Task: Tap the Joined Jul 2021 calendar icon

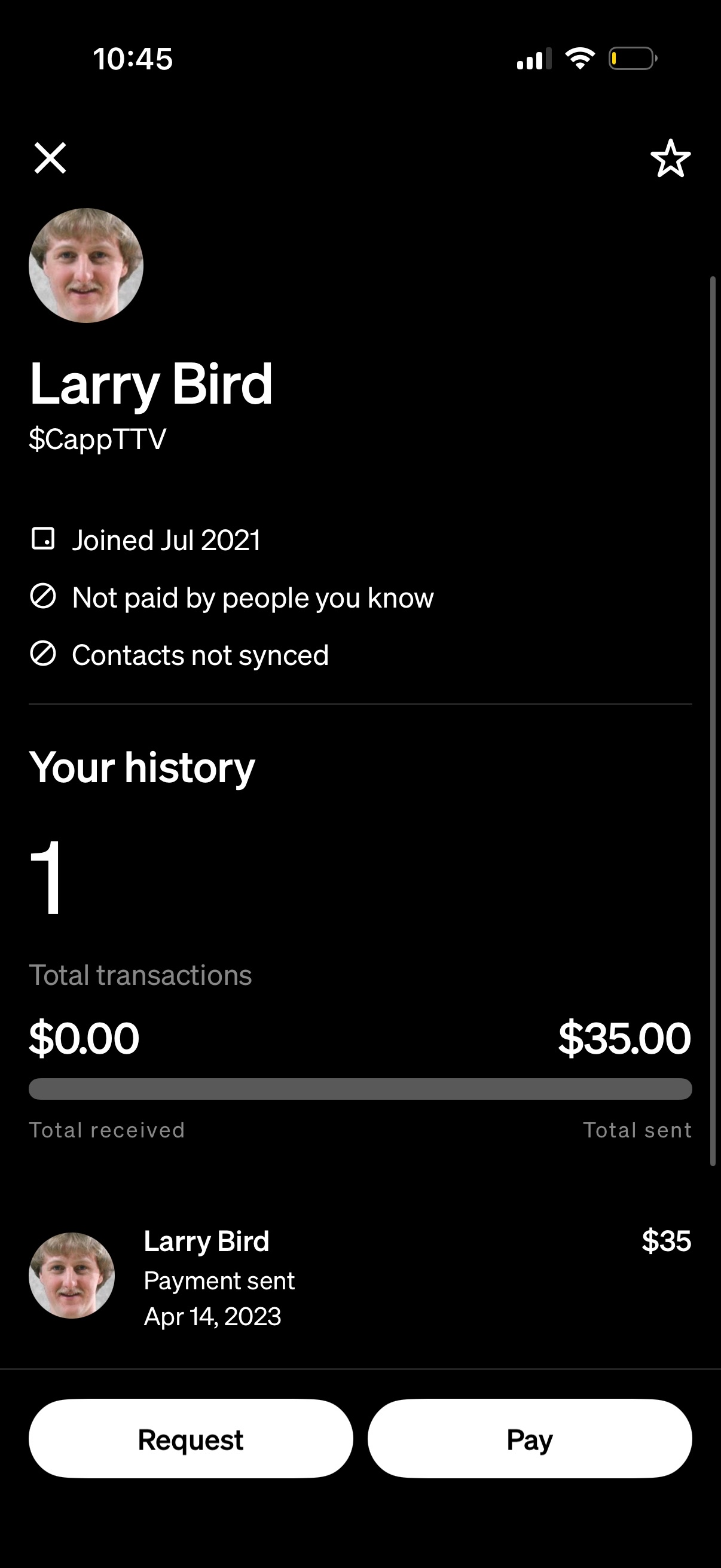Action: (x=42, y=539)
